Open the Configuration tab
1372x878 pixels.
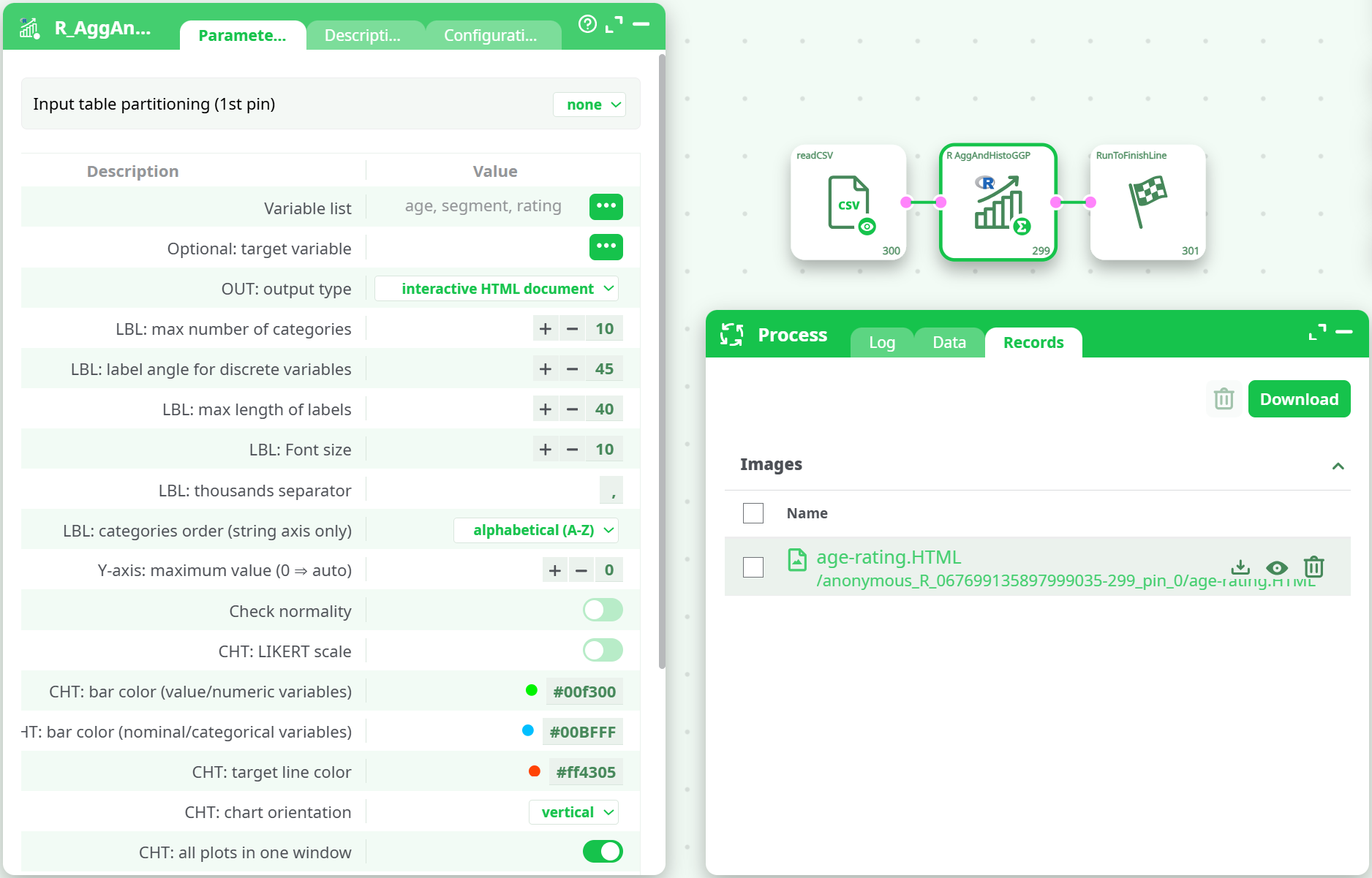click(x=490, y=36)
